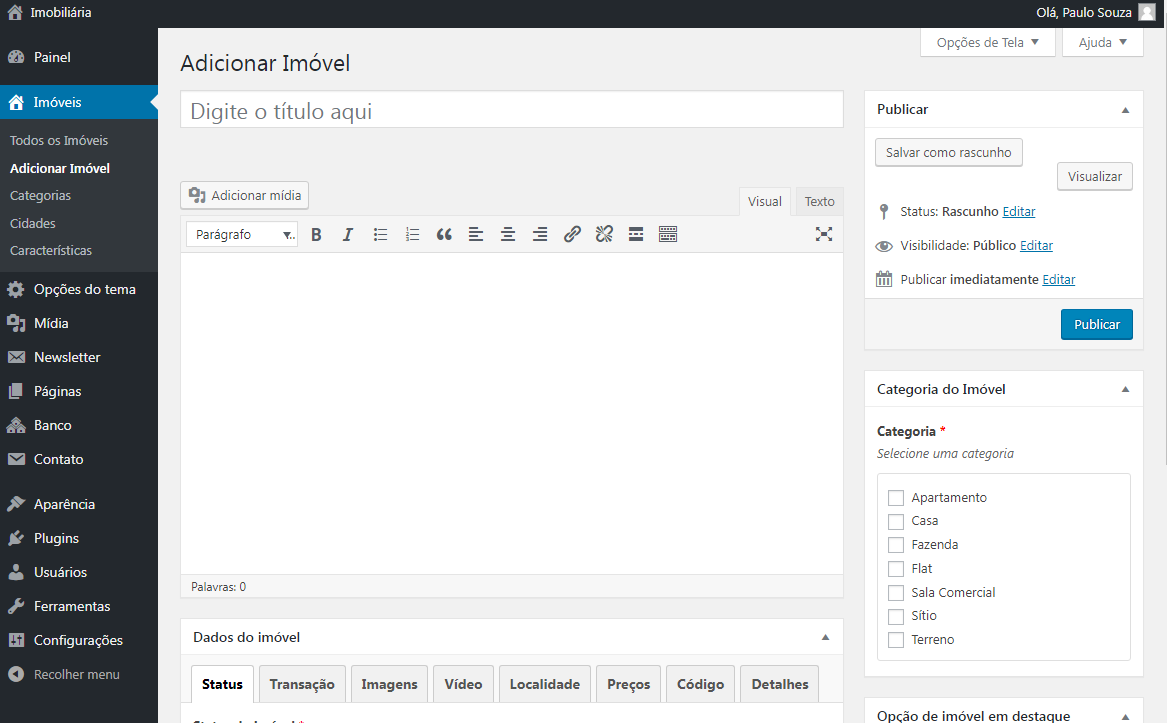Check the Terreno category

(896, 640)
